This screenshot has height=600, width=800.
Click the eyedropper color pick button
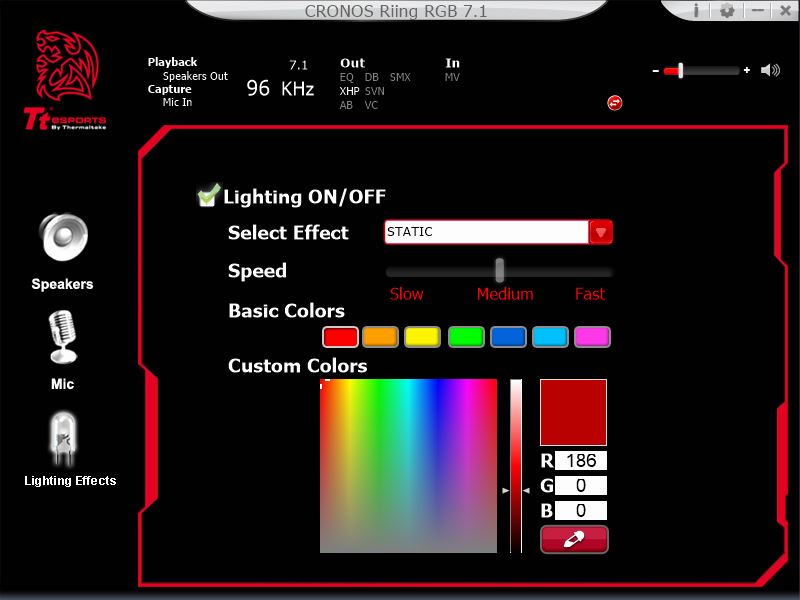(574, 539)
